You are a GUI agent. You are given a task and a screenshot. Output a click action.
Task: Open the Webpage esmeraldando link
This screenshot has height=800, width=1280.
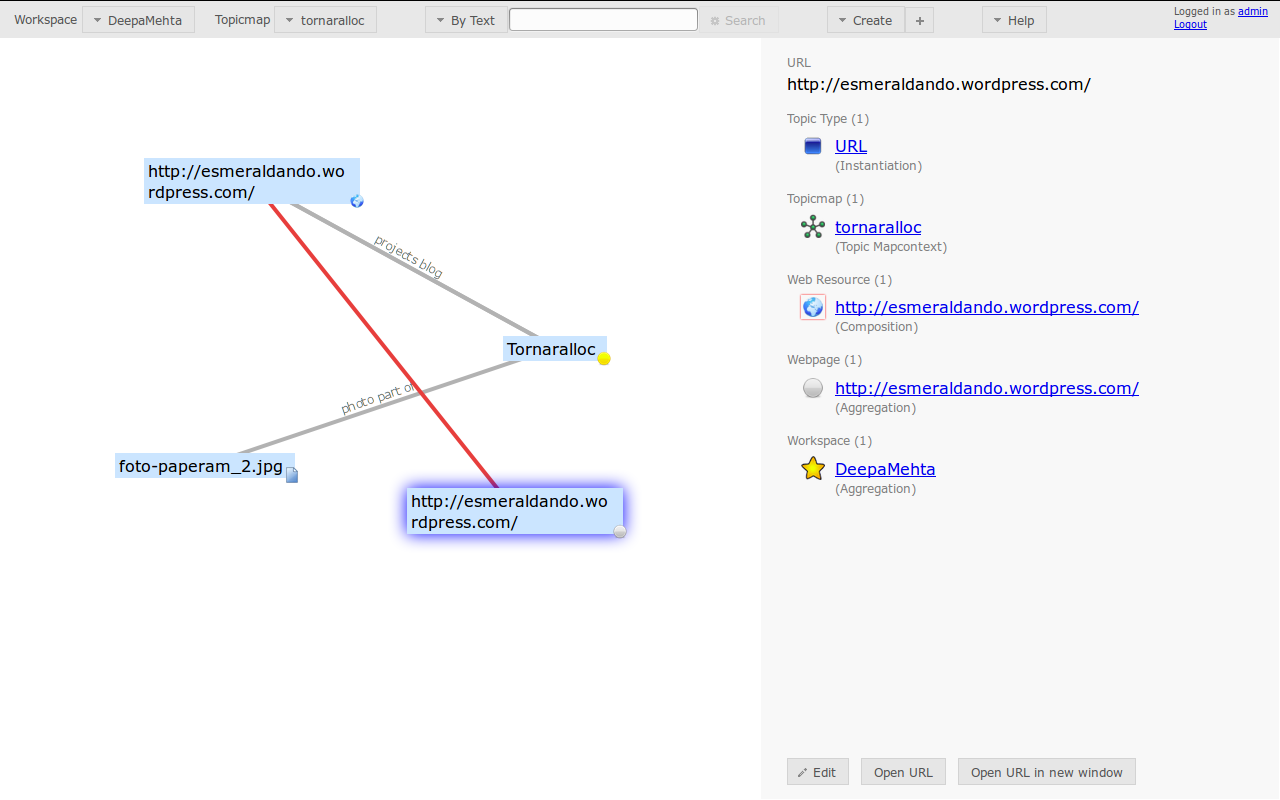[987, 388]
